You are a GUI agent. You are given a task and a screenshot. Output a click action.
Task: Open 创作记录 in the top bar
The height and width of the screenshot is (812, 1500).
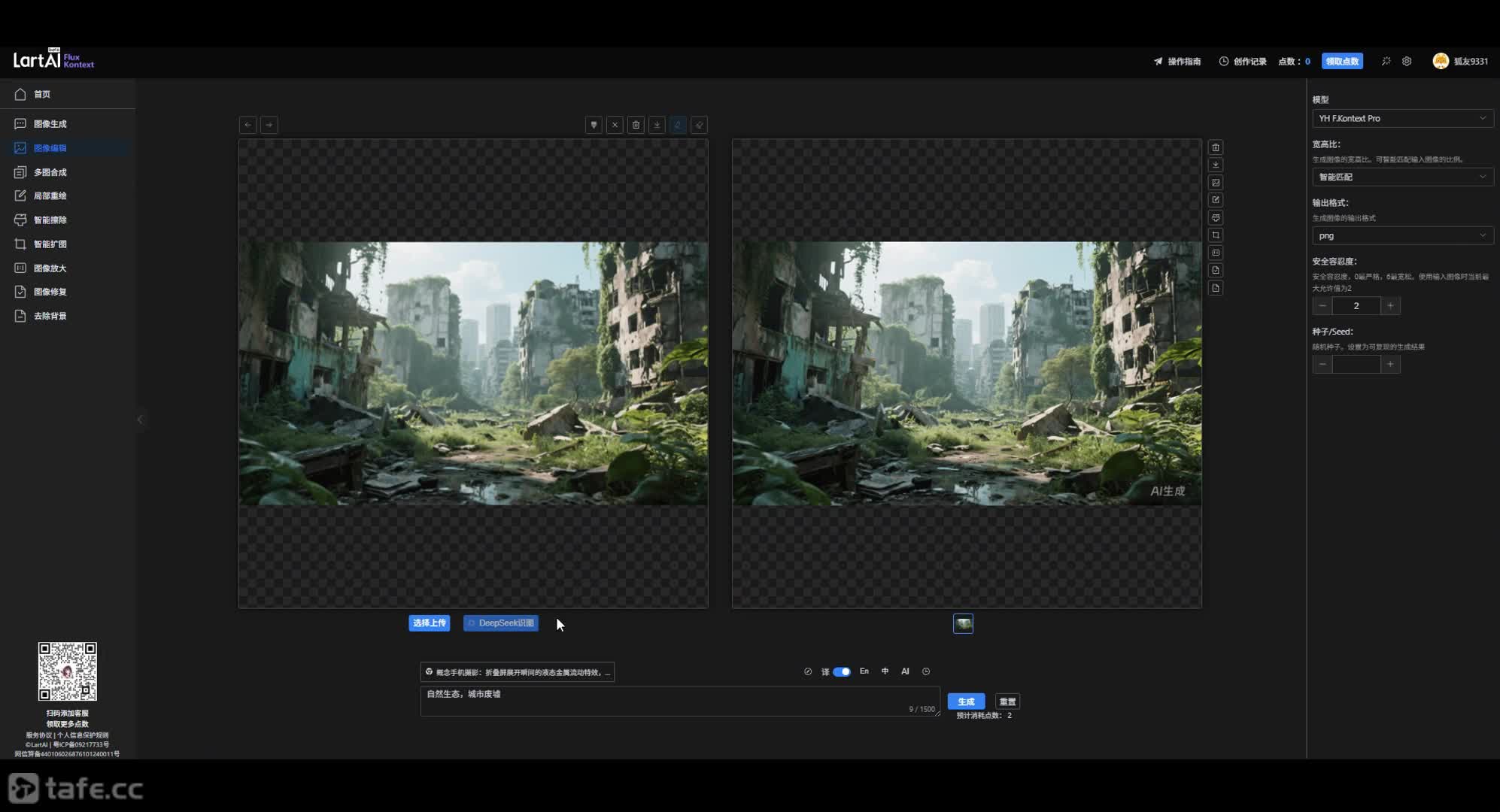point(1243,61)
